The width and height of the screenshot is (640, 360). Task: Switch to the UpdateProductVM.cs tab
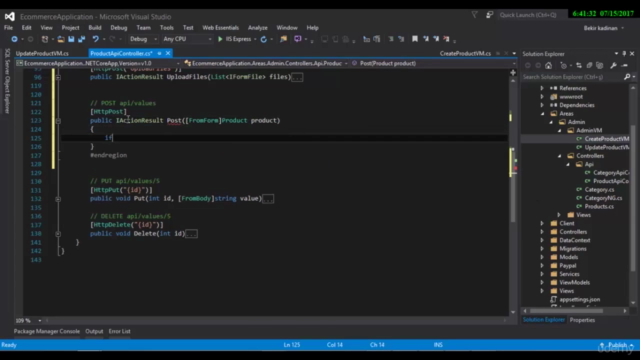tap(42, 53)
